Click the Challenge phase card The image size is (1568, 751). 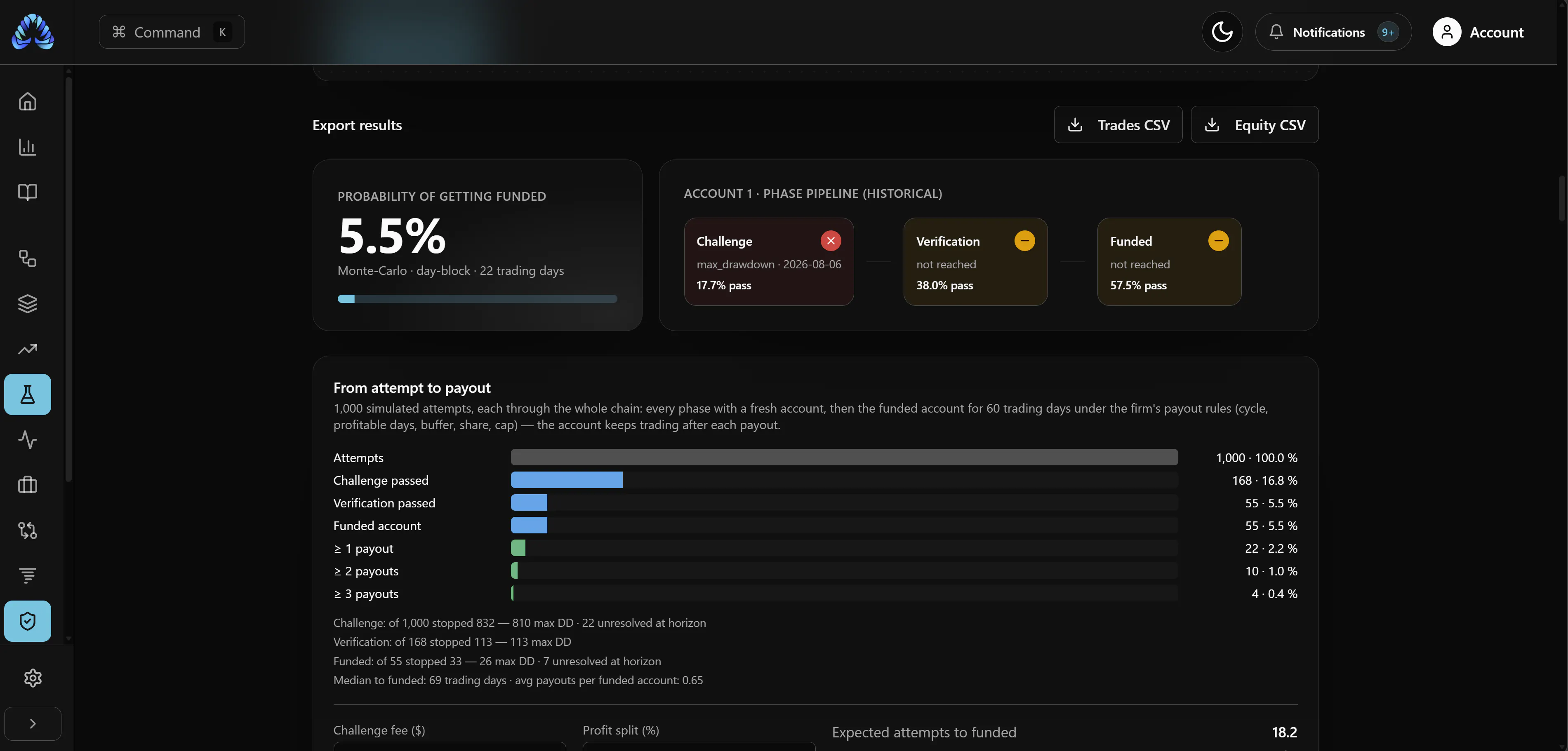click(x=768, y=262)
